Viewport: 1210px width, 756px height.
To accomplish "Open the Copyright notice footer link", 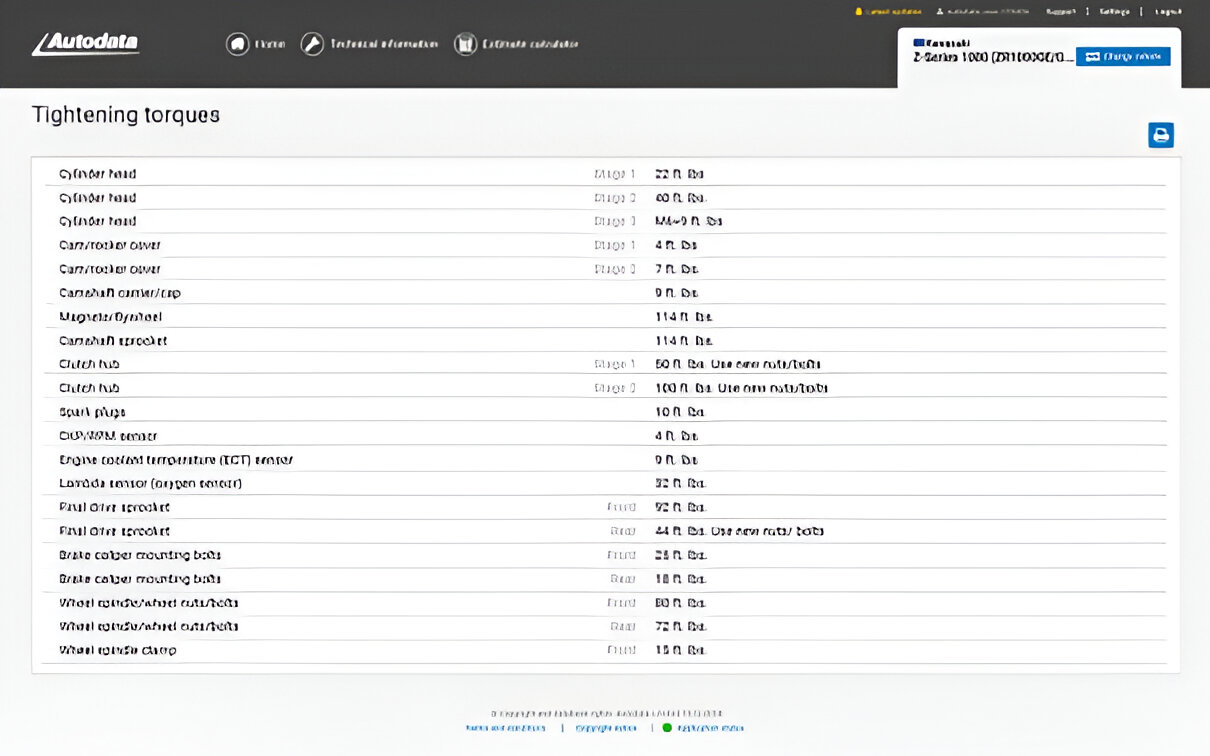I will click(606, 728).
